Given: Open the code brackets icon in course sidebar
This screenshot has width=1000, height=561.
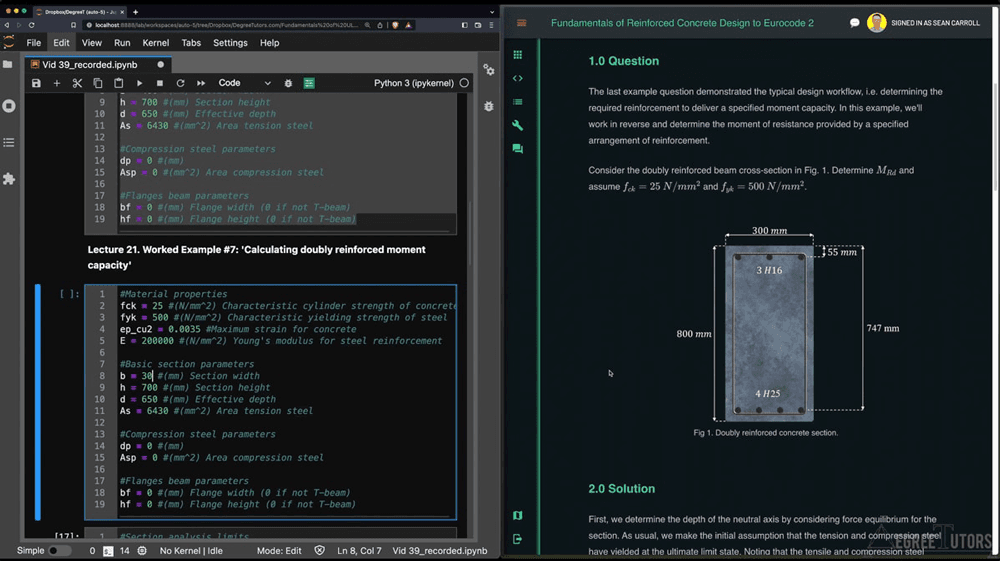Looking at the screenshot, I should pos(517,78).
